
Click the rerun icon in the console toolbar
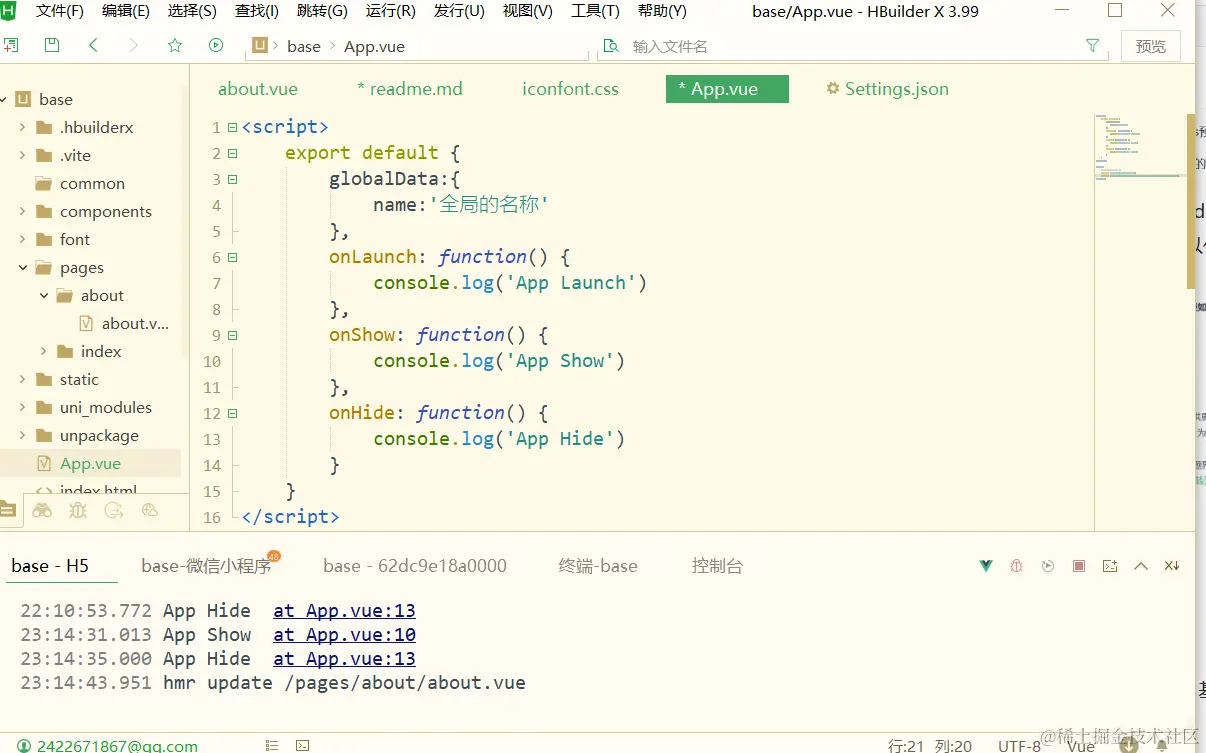coord(1048,566)
